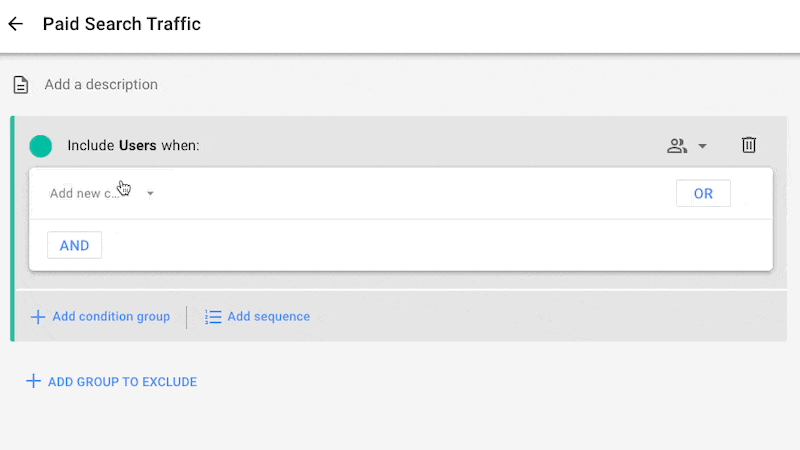Delete the condition group with the trash icon
Viewport: 800px width, 450px height.
coord(749,146)
